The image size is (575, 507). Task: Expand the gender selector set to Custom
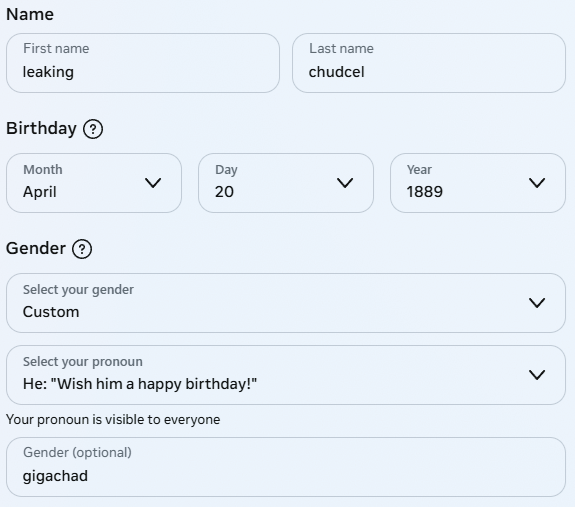tap(286, 303)
